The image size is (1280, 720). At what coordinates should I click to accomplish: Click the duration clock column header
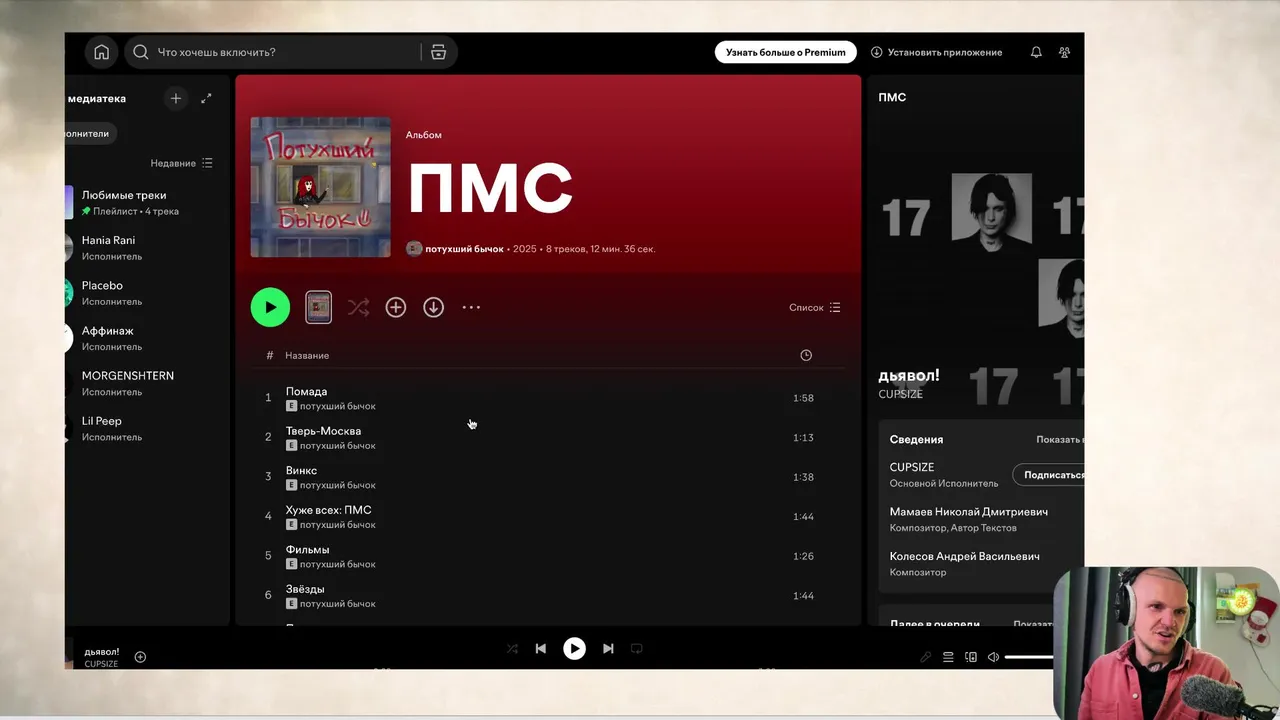(x=806, y=355)
